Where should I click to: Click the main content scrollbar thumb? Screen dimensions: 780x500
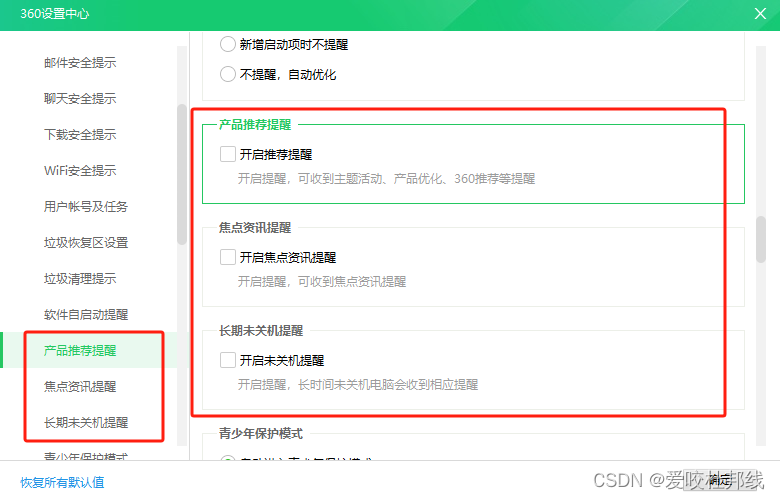click(761, 239)
